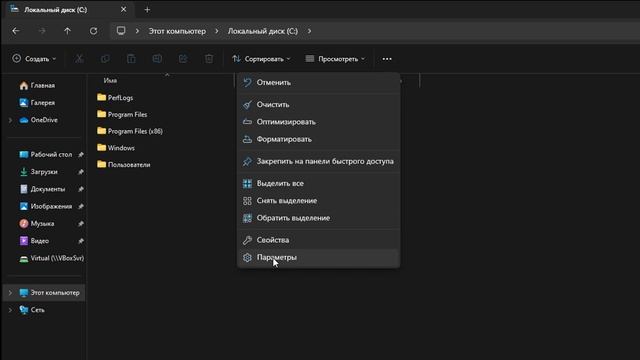640x360 pixels.
Task: Click Этот компьютер in the address bar
Action: (x=177, y=31)
